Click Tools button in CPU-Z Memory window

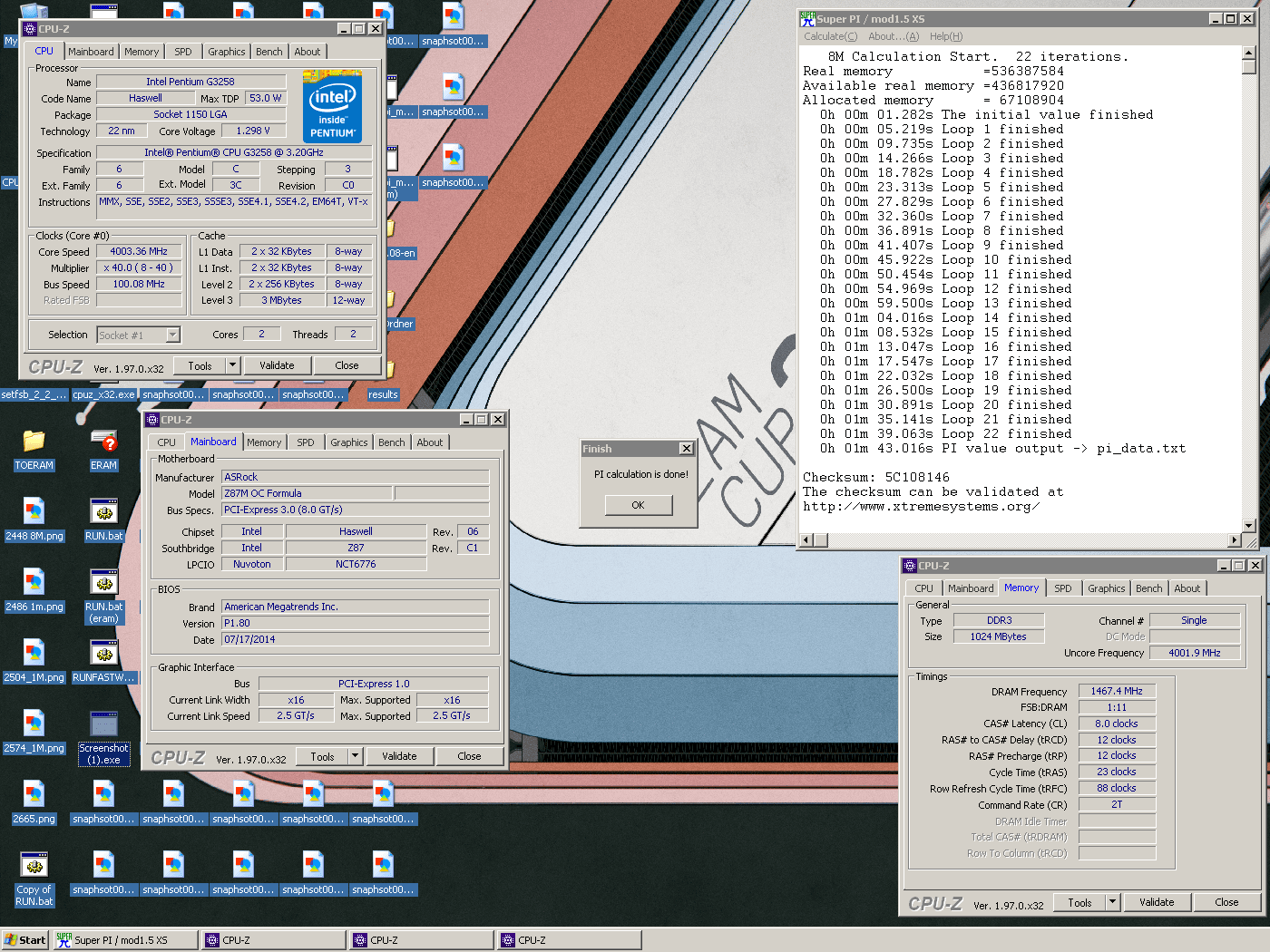pos(1079,902)
